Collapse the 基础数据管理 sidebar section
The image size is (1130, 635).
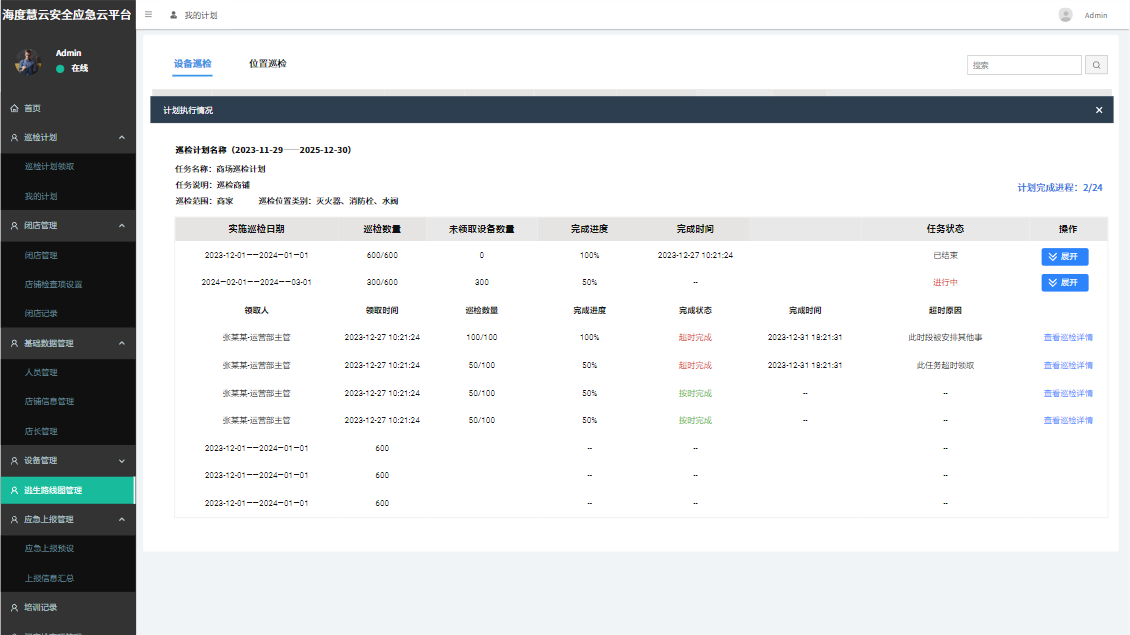(121, 343)
